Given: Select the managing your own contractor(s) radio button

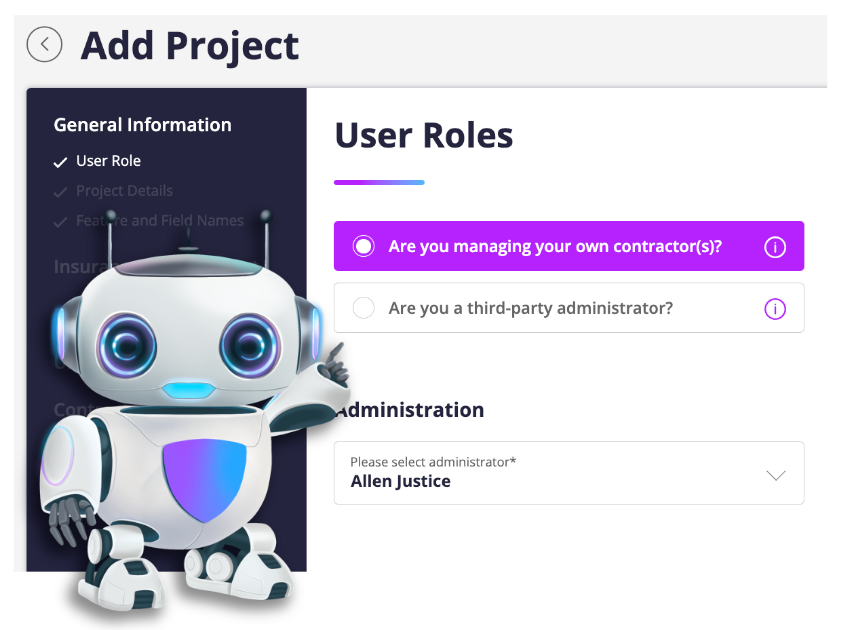Looking at the screenshot, I should pos(364,246).
